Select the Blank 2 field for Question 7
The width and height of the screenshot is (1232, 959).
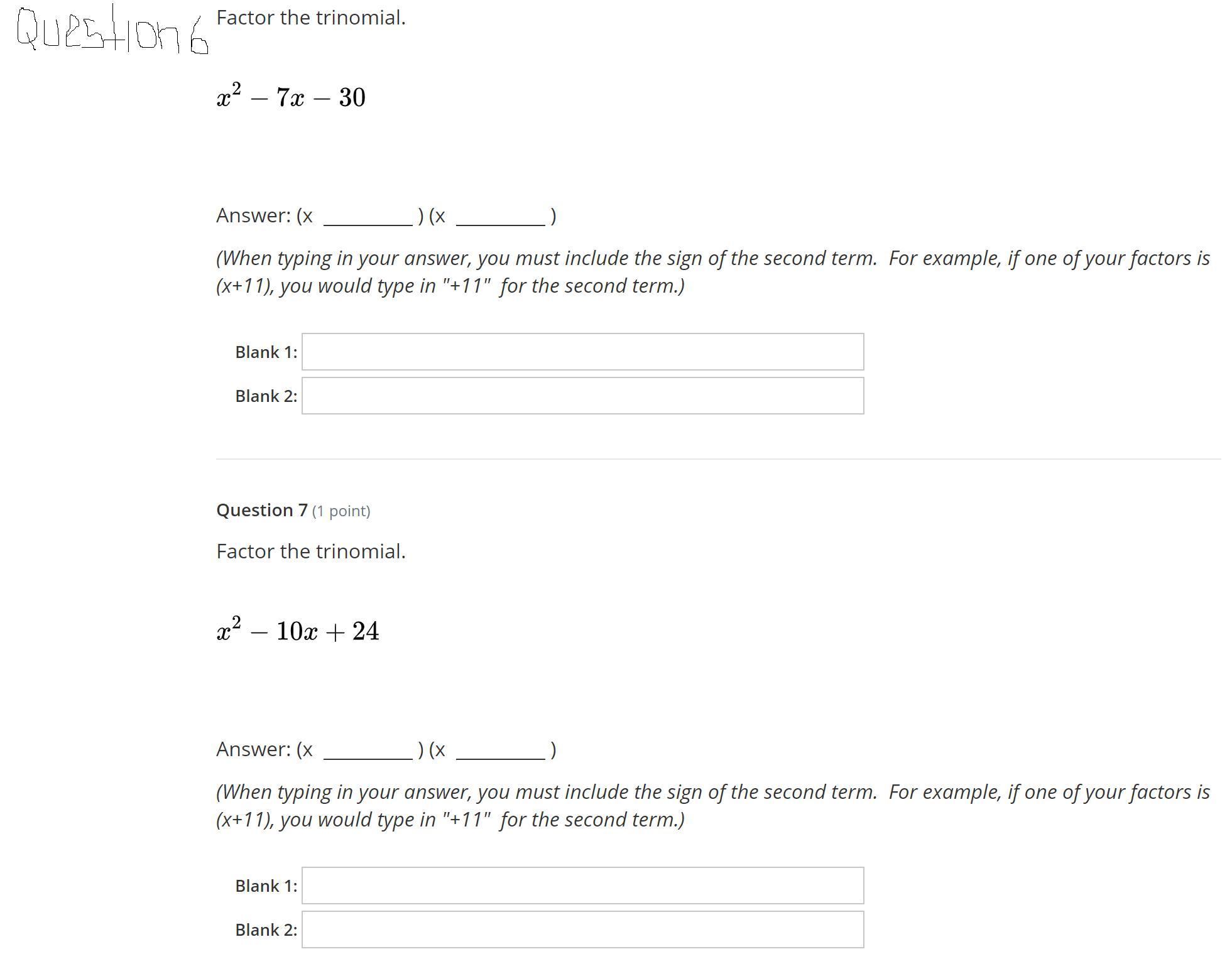pyautogui.click(x=582, y=929)
